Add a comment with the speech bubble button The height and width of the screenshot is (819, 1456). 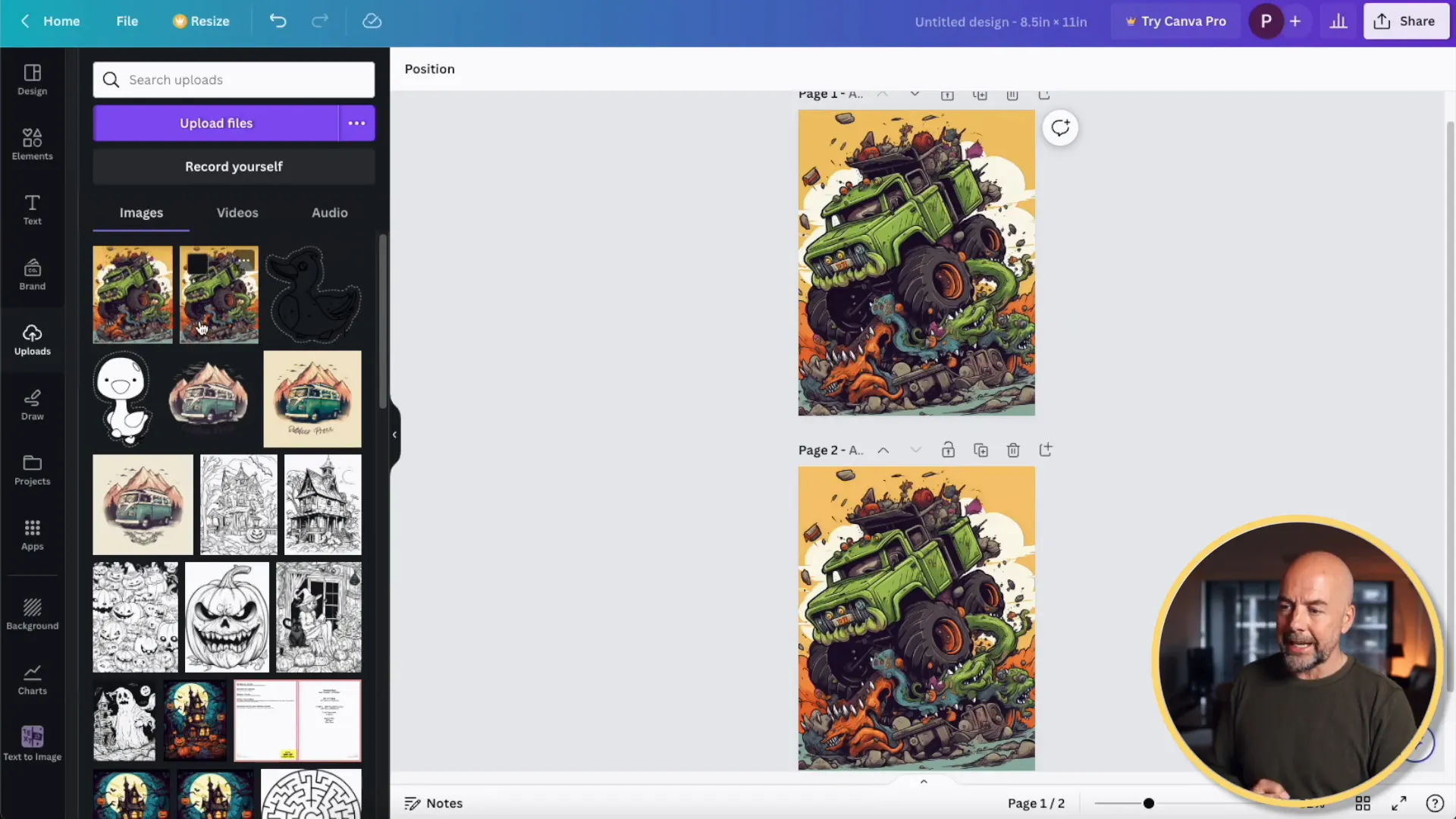(x=1060, y=128)
